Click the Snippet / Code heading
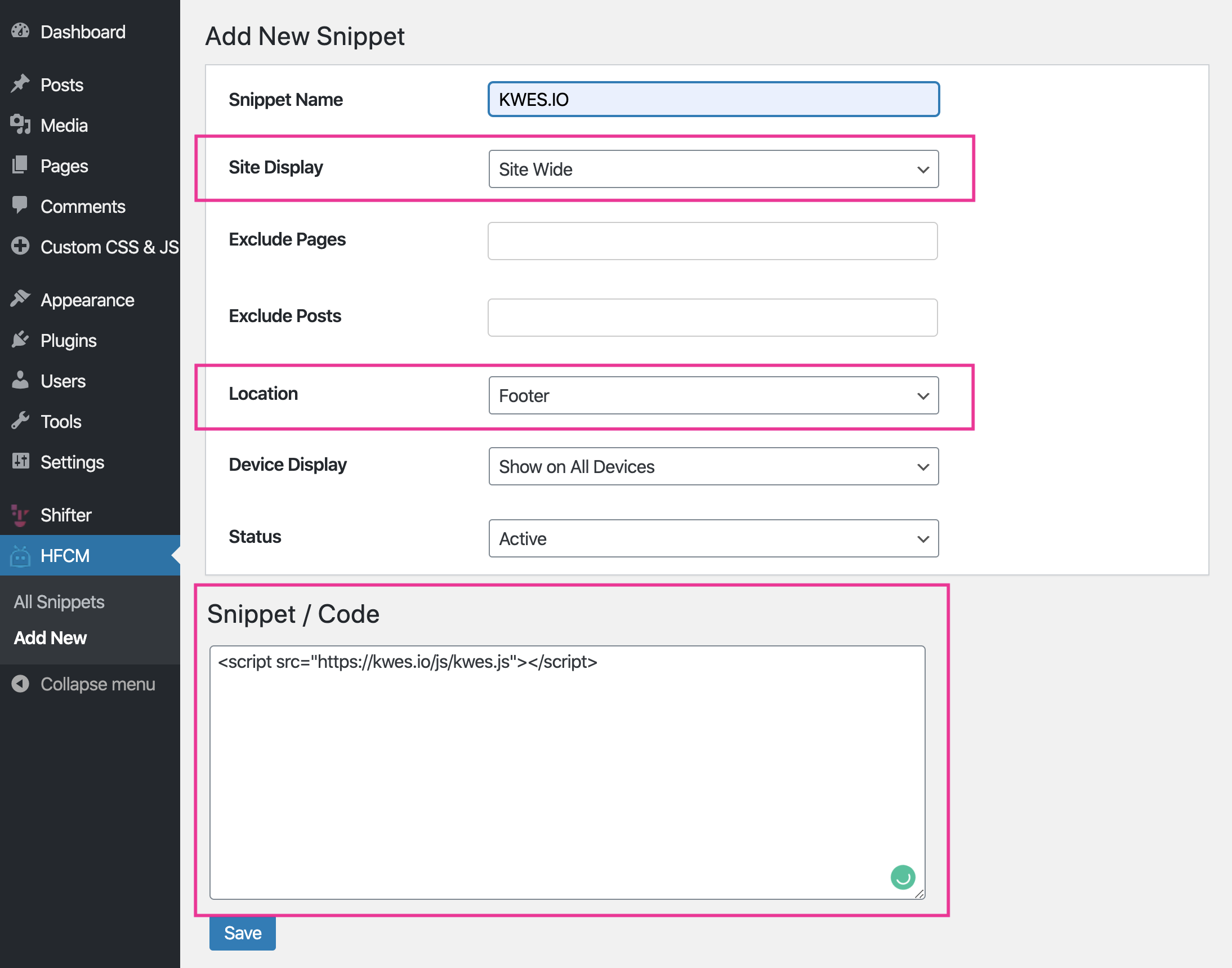Screen dimensions: 1232x968 (x=293, y=614)
